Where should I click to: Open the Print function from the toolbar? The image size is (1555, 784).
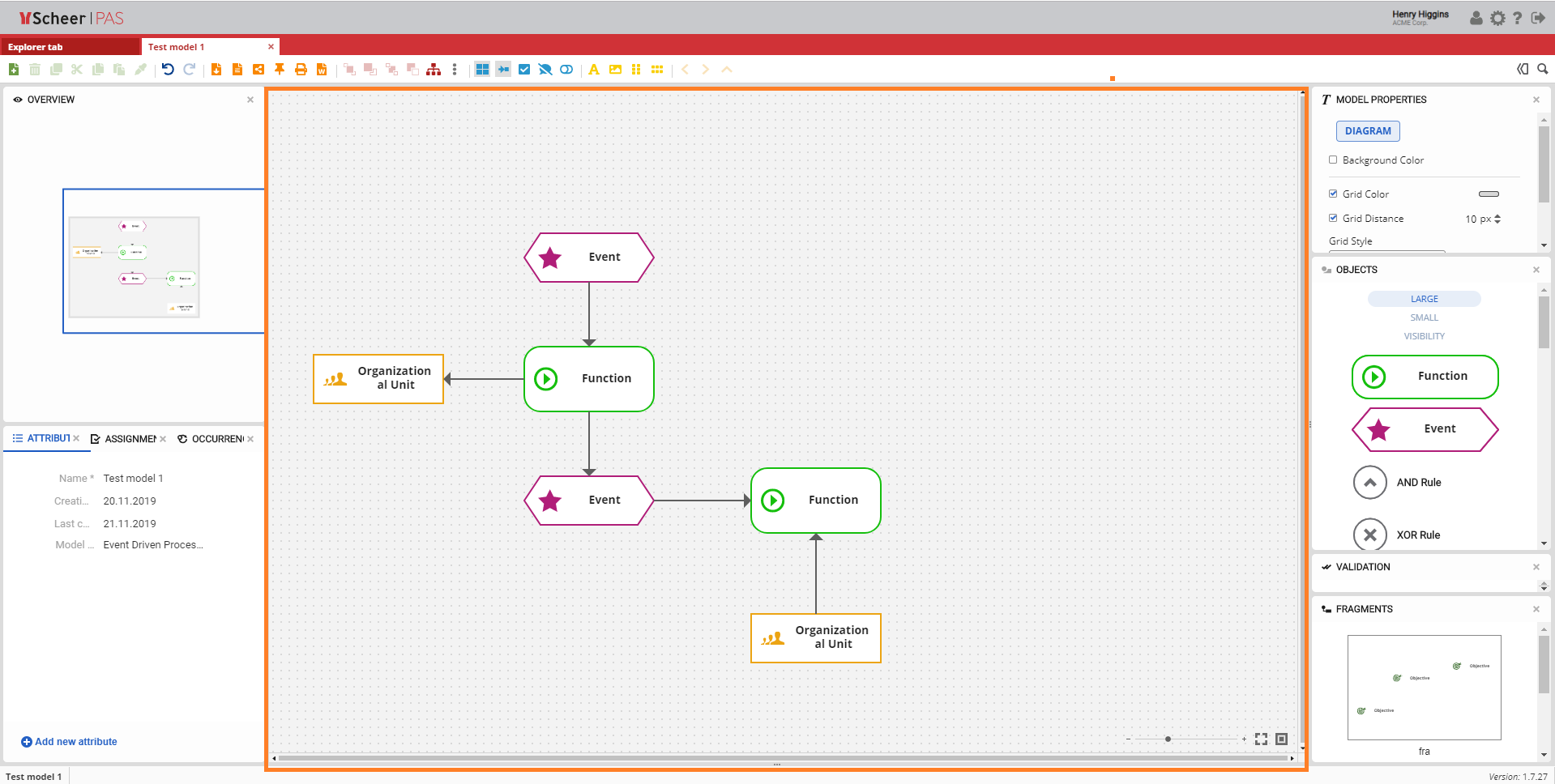(301, 69)
